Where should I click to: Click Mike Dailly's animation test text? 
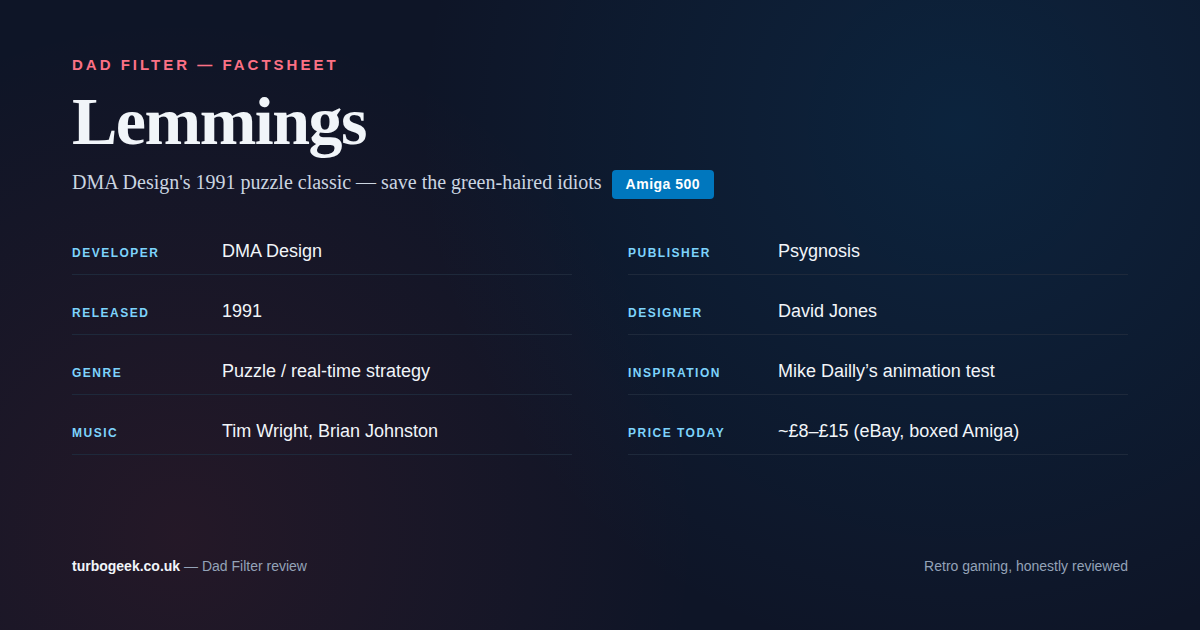coord(886,371)
